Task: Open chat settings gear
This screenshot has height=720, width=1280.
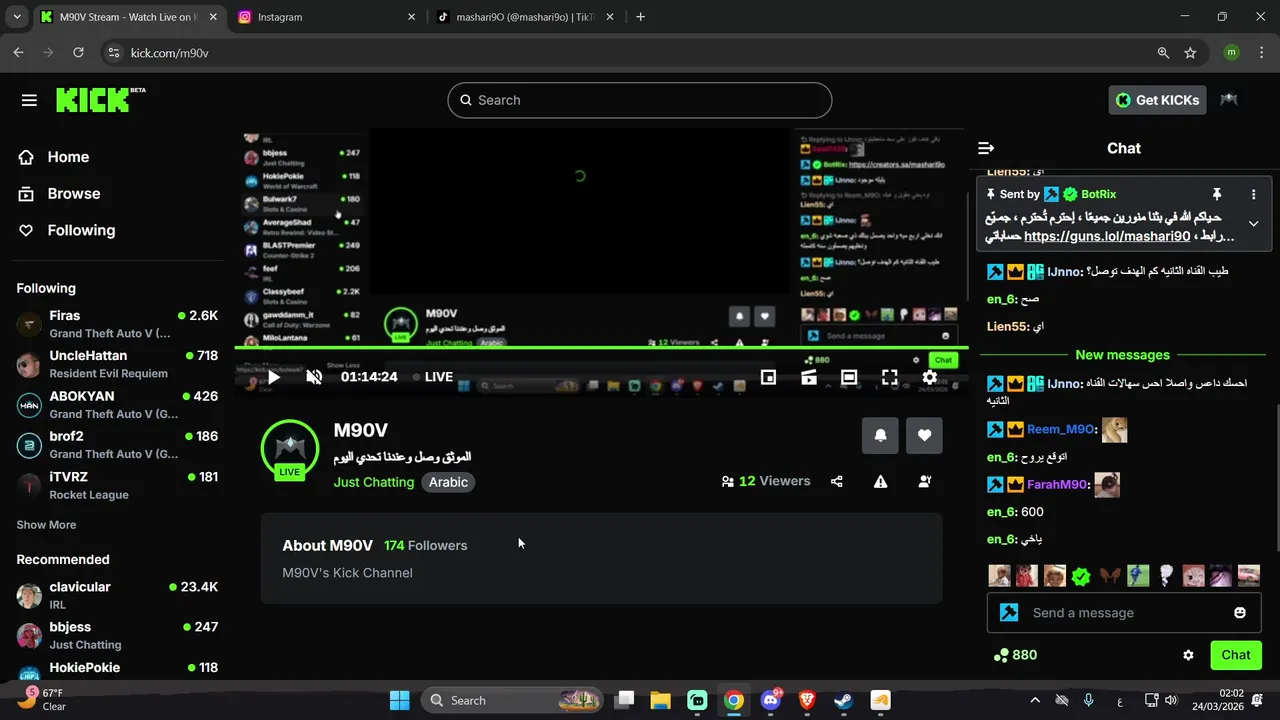Action: pos(1188,655)
